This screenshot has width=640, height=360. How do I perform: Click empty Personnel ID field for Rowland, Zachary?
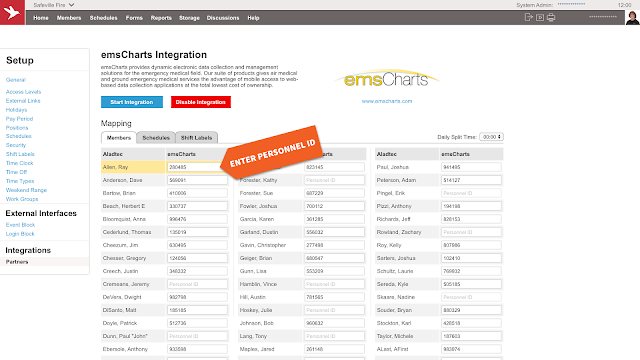pos(471,232)
